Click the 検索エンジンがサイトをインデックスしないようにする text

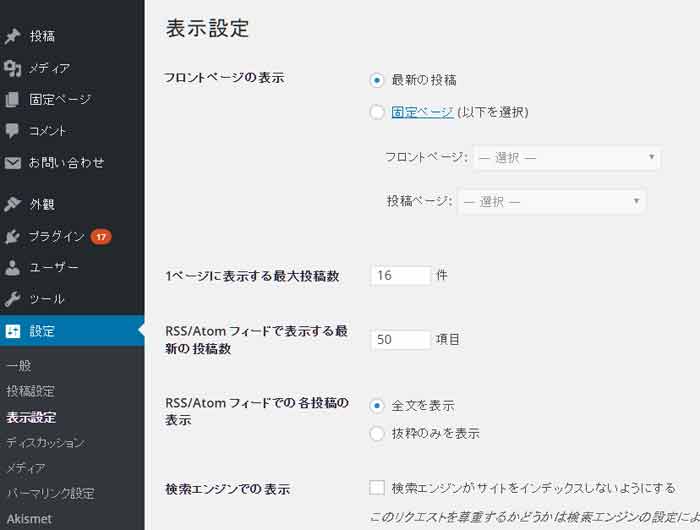click(533, 488)
